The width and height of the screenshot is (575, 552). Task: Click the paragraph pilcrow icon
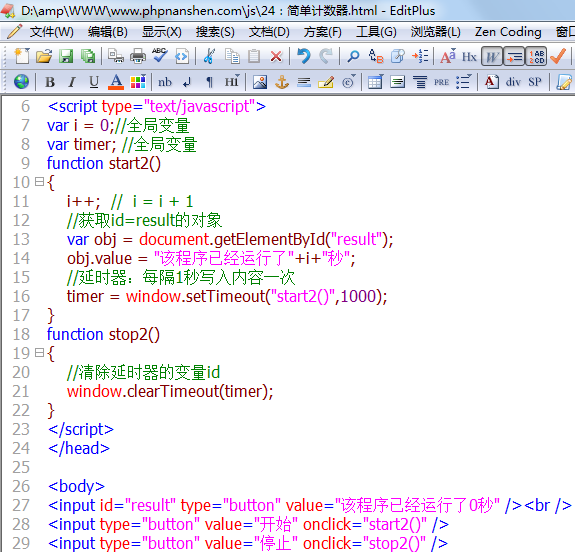(209, 82)
